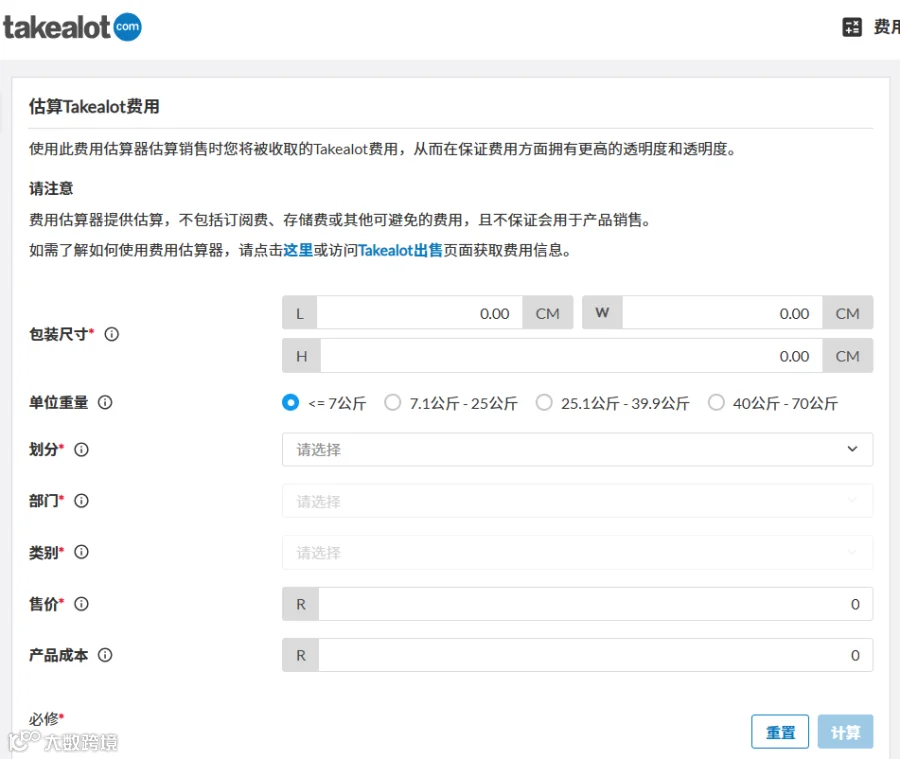This screenshot has width=900, height=759.
Task: Show info icon next to 划分
Action: coord(82,450)
